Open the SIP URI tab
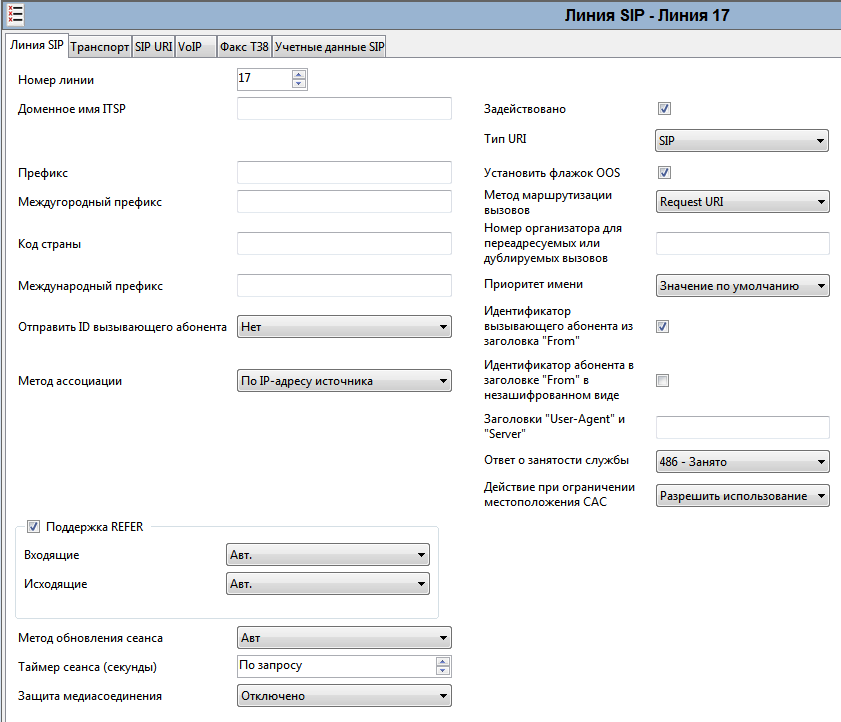The height and width of the screenshot is (722, 841). 153,47
